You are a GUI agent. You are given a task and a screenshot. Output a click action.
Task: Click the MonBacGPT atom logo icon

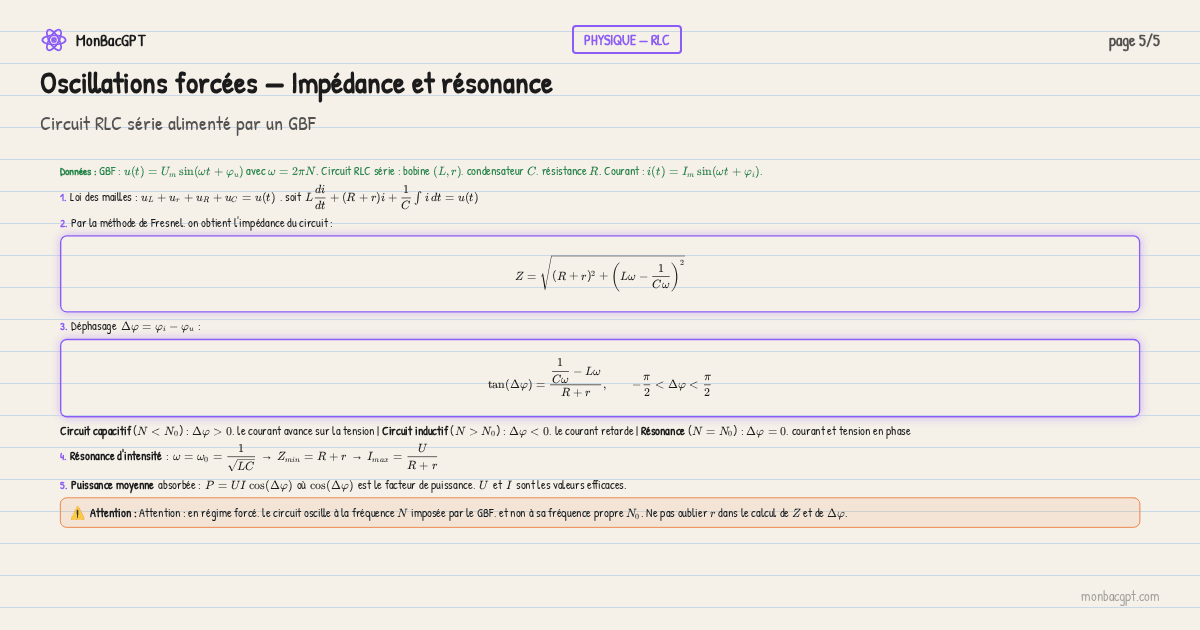tap(54, 40)
